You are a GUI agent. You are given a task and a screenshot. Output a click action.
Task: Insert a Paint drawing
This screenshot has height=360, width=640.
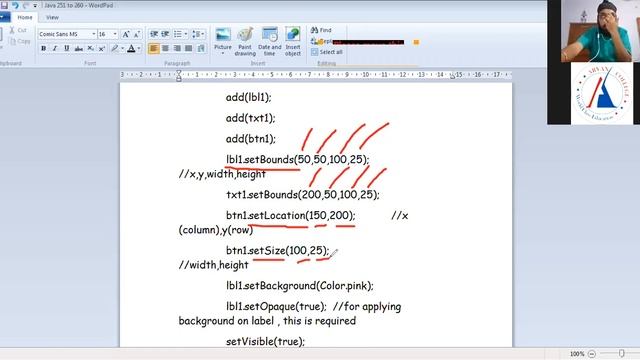coord(245,41)
